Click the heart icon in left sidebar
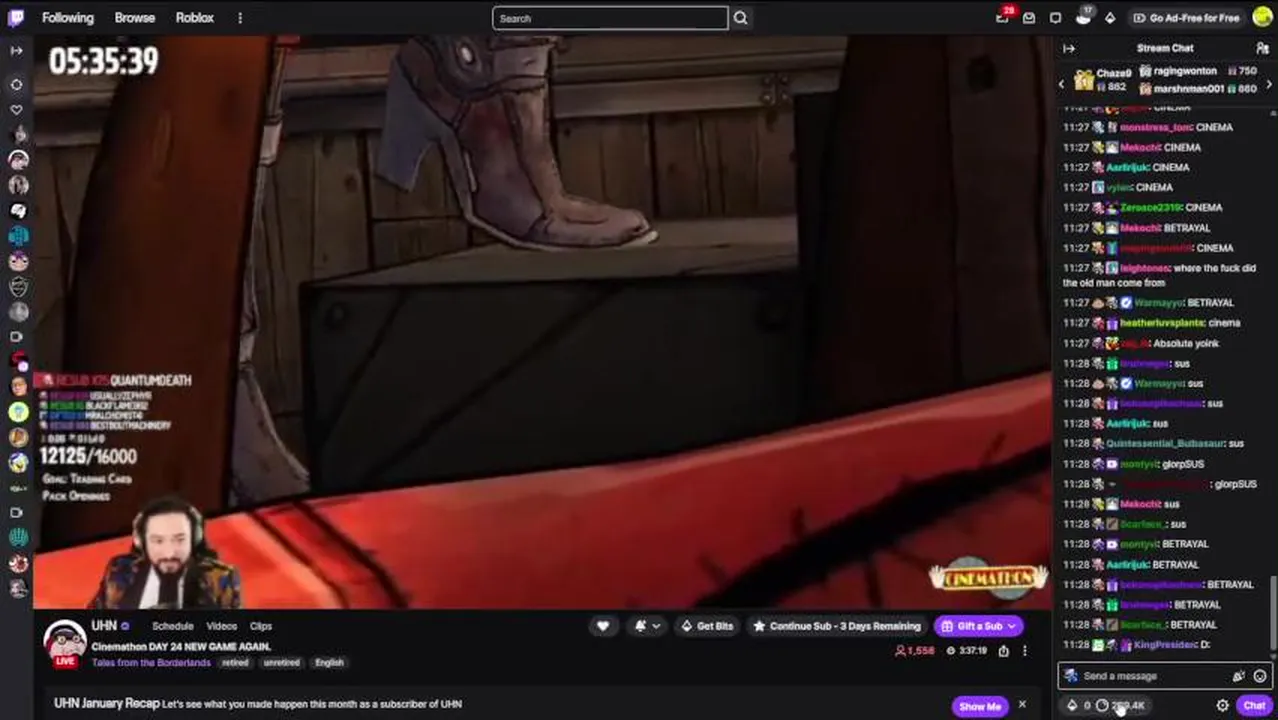 [x=16, y=109]
